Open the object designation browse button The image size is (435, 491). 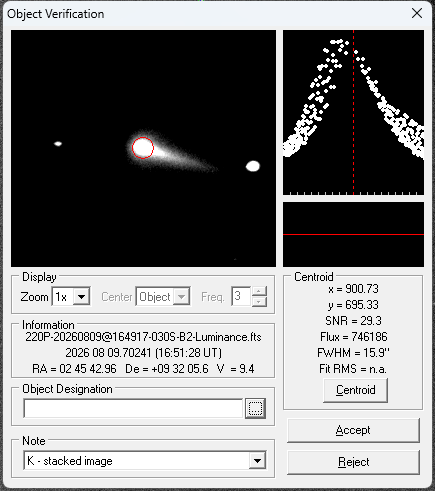[255, 408]
